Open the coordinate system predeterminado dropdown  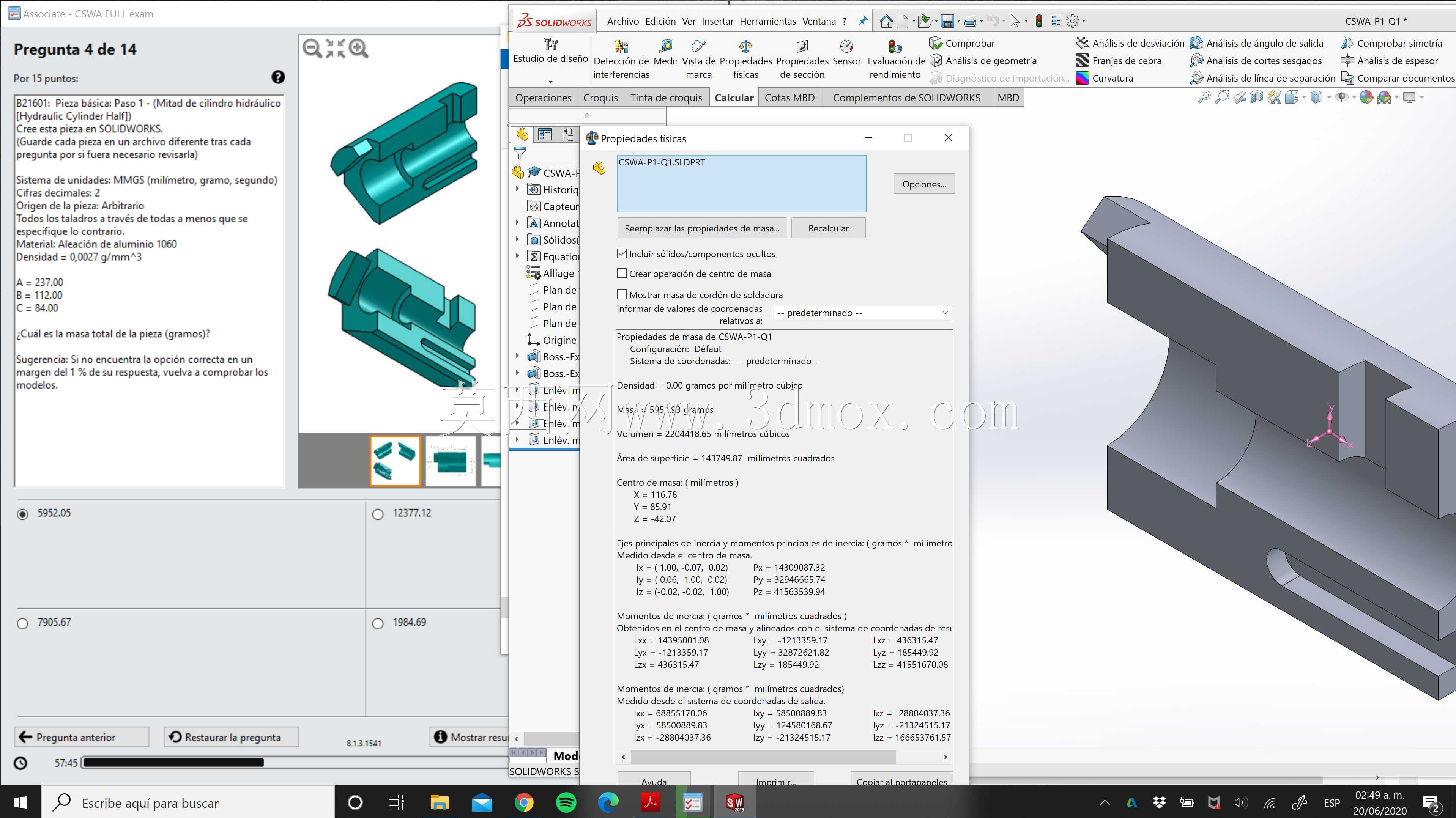click(862, 312)
